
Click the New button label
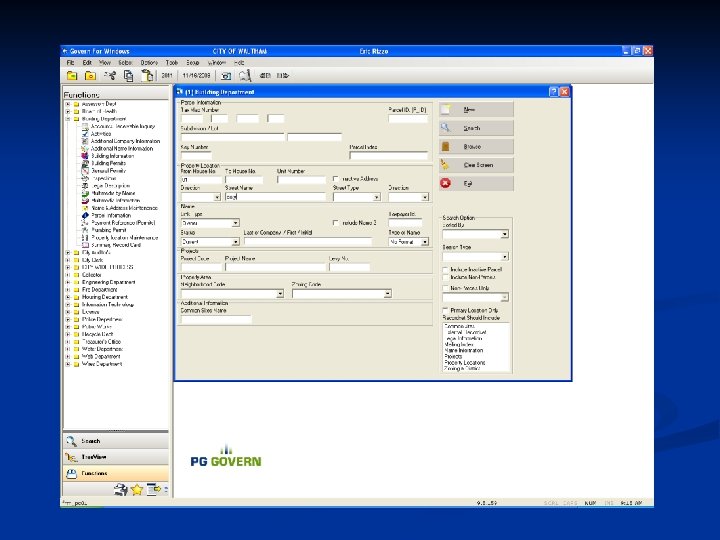pos(469,110)
